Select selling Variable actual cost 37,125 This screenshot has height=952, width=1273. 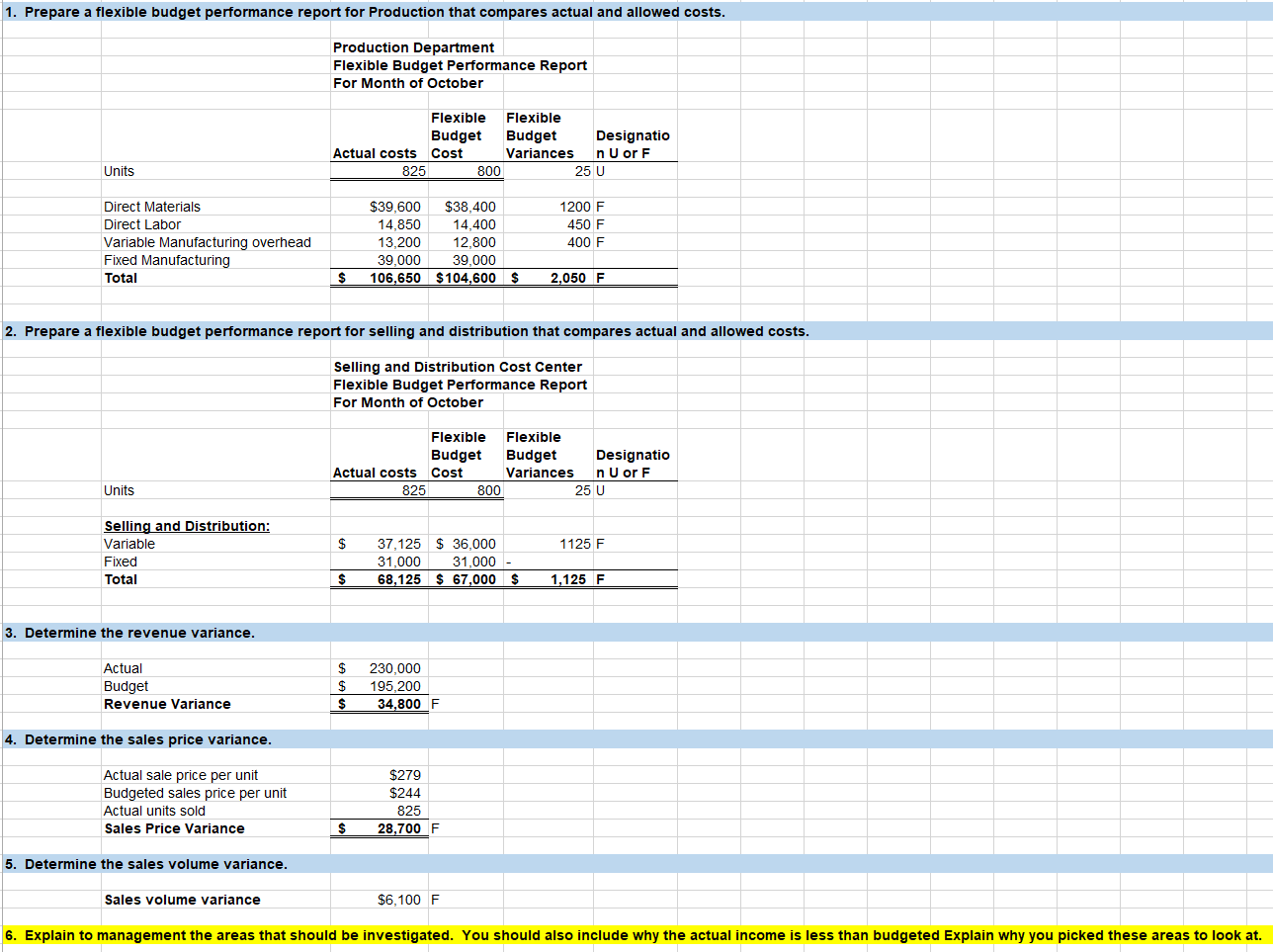pos(399,544)
